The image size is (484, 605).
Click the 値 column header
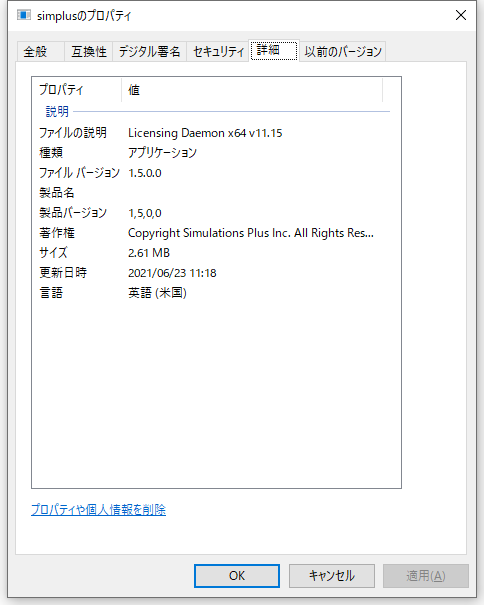point(252,90)
